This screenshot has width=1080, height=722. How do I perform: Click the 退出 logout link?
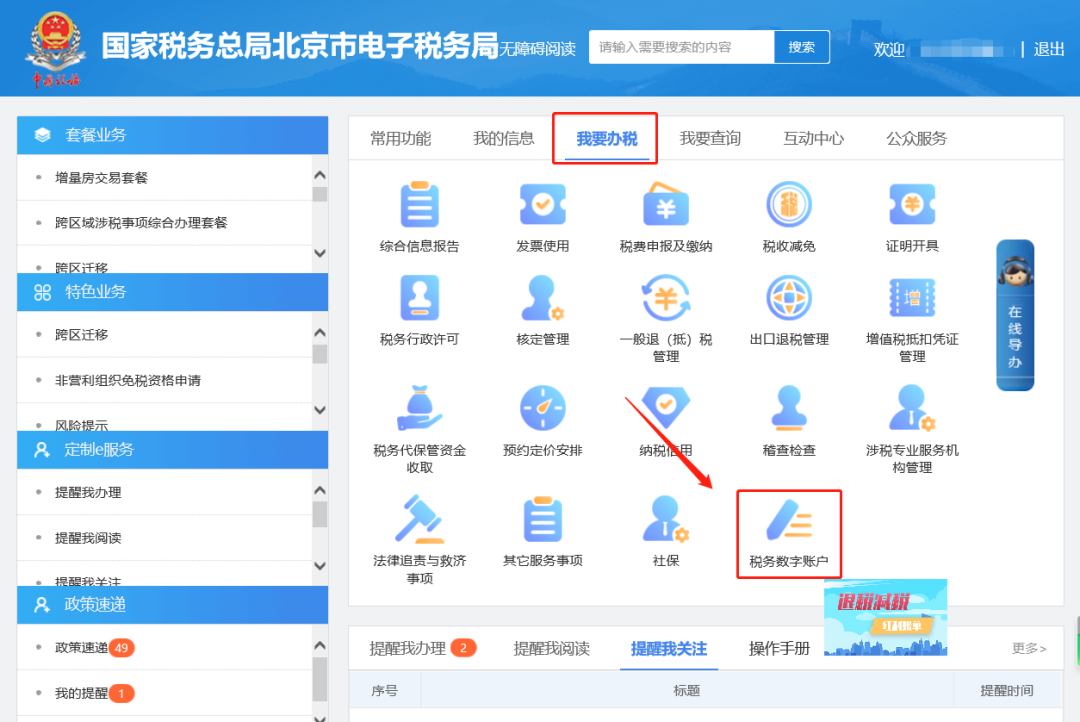[x=1049, y=49]
